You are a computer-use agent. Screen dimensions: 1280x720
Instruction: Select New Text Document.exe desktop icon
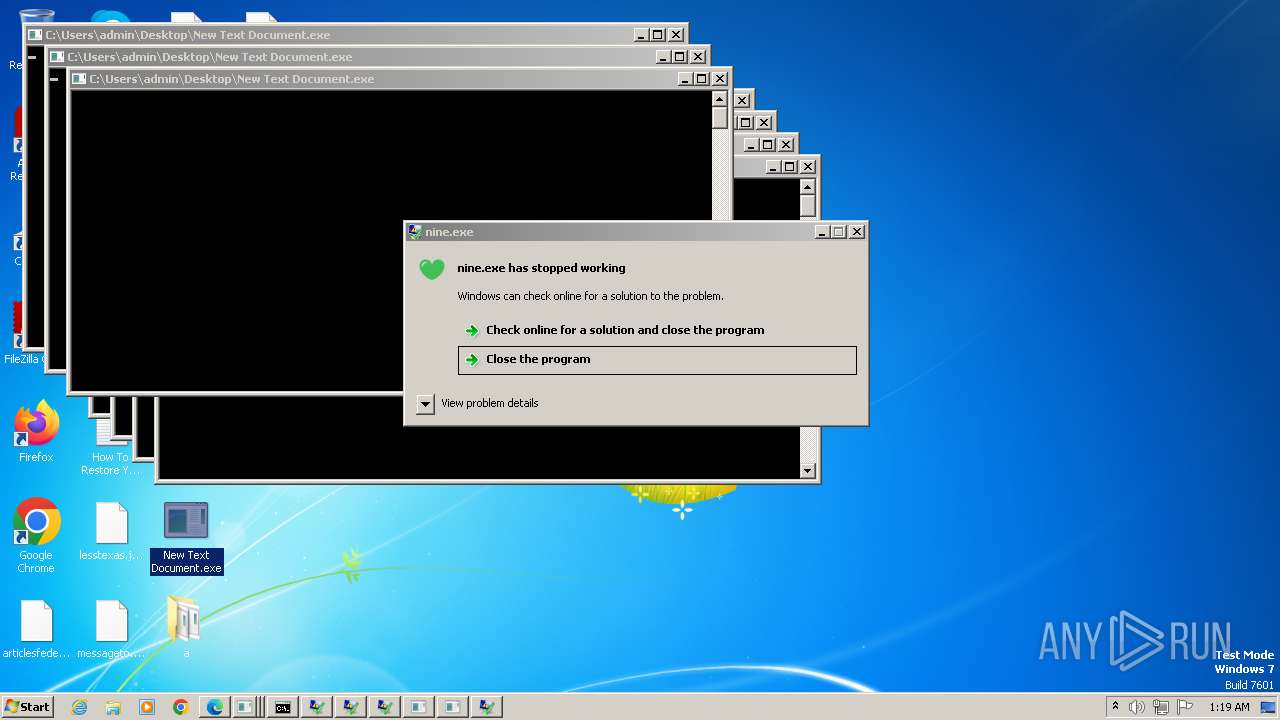186,538
